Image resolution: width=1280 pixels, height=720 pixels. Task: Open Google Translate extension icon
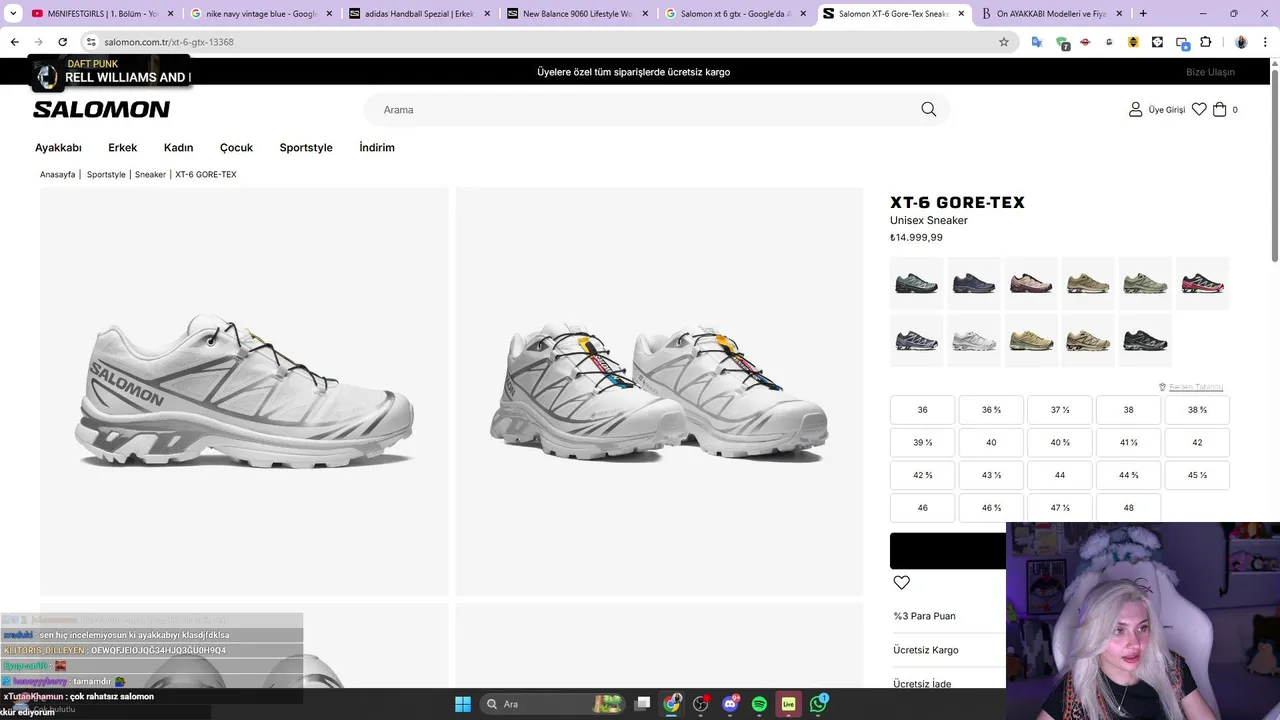click(x=1037, y=42)
